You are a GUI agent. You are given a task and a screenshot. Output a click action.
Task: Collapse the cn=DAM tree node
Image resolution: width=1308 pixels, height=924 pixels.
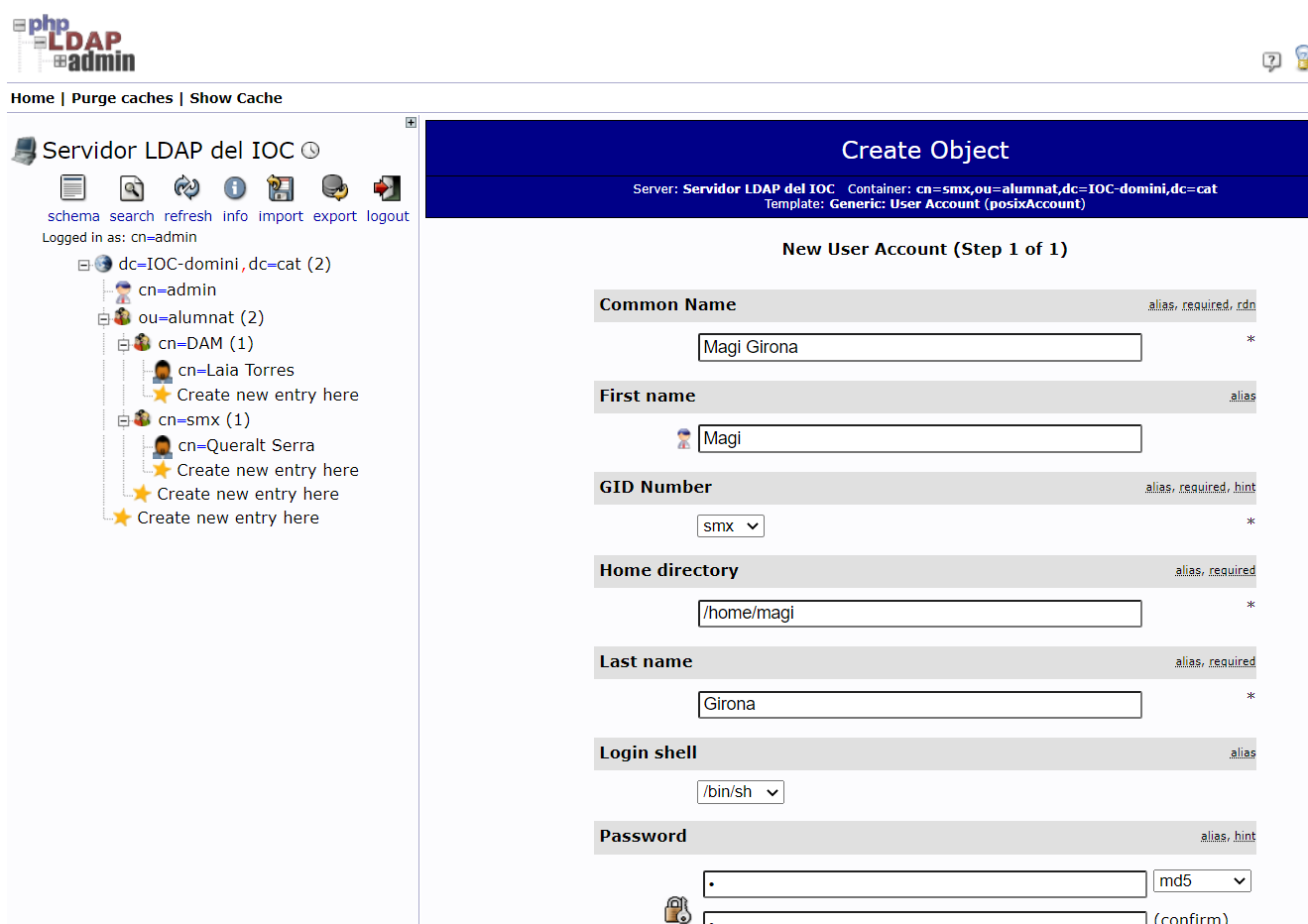[123, 345]
